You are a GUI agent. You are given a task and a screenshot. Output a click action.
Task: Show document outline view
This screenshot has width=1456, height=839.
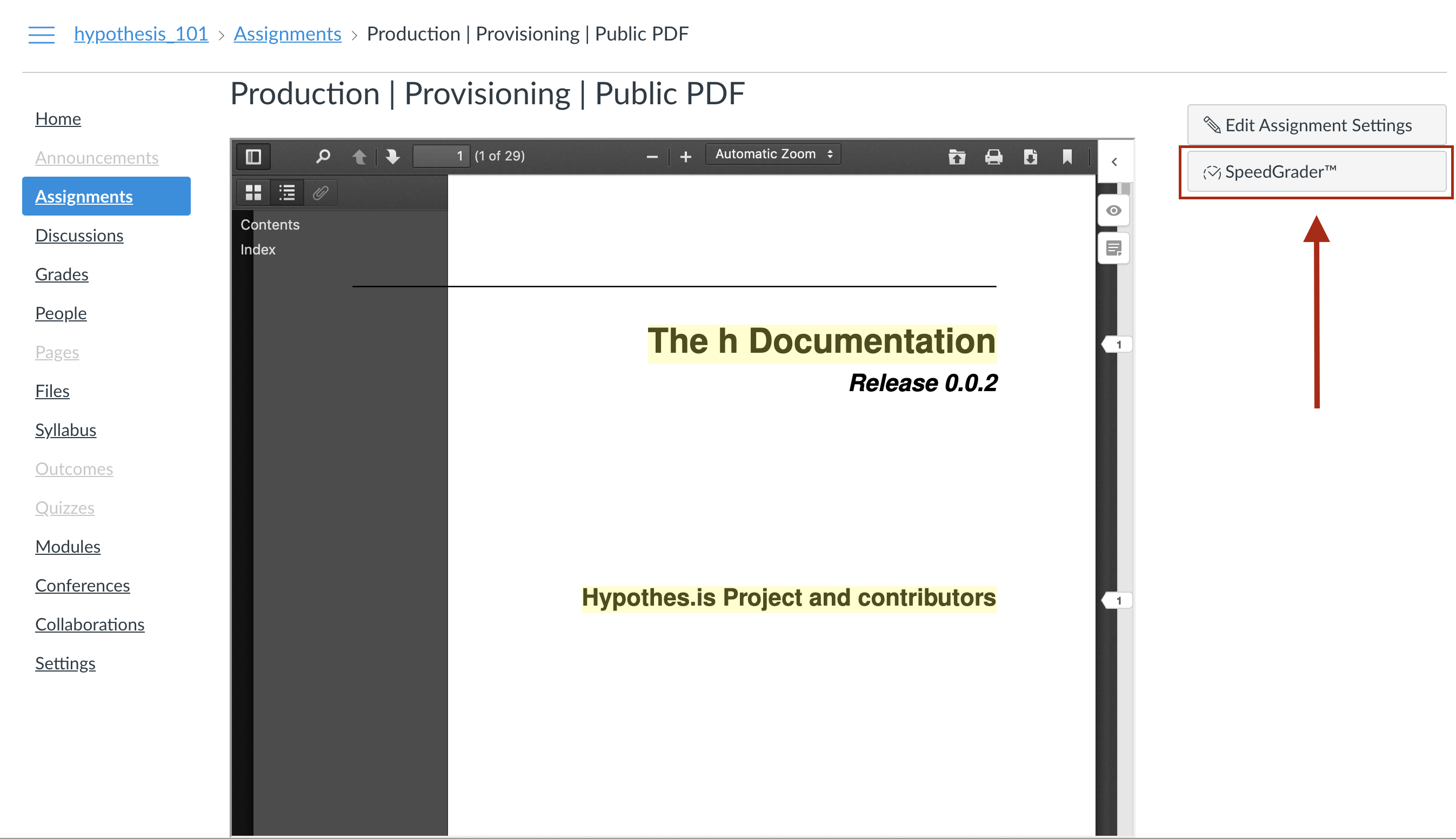(x=287, y=192)
